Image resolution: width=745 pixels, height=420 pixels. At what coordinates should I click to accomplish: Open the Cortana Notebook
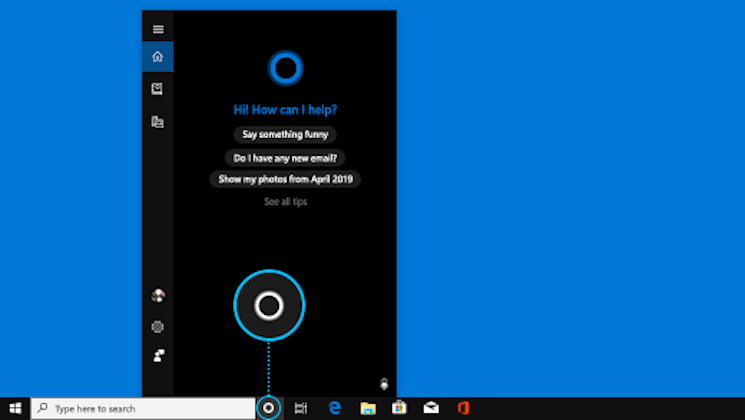point(157,89)
